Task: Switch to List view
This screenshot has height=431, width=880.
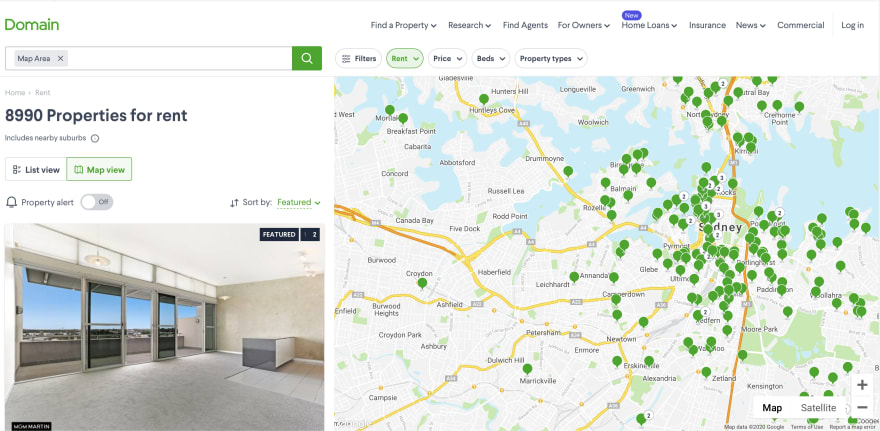Action: click(x=36, y=169)
